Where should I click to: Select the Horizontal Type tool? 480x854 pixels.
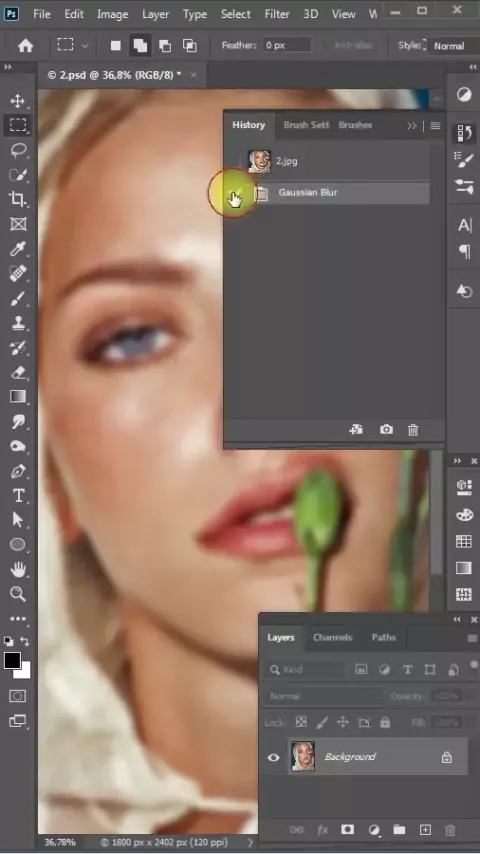coord(17,496)
